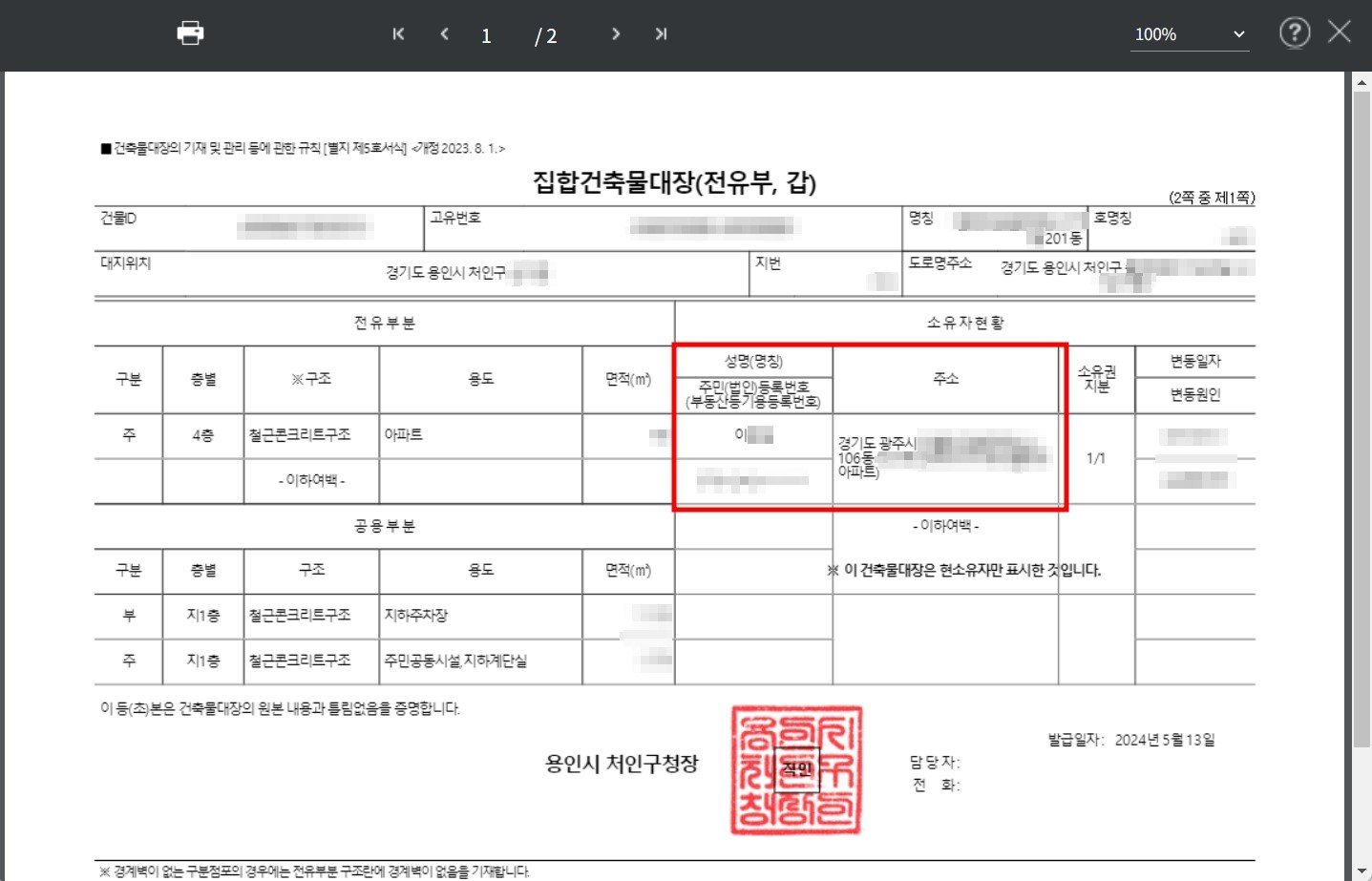Click the 성명(명칭) column header
Viewport: 1372px width, 881px height.
pos(753,361)
